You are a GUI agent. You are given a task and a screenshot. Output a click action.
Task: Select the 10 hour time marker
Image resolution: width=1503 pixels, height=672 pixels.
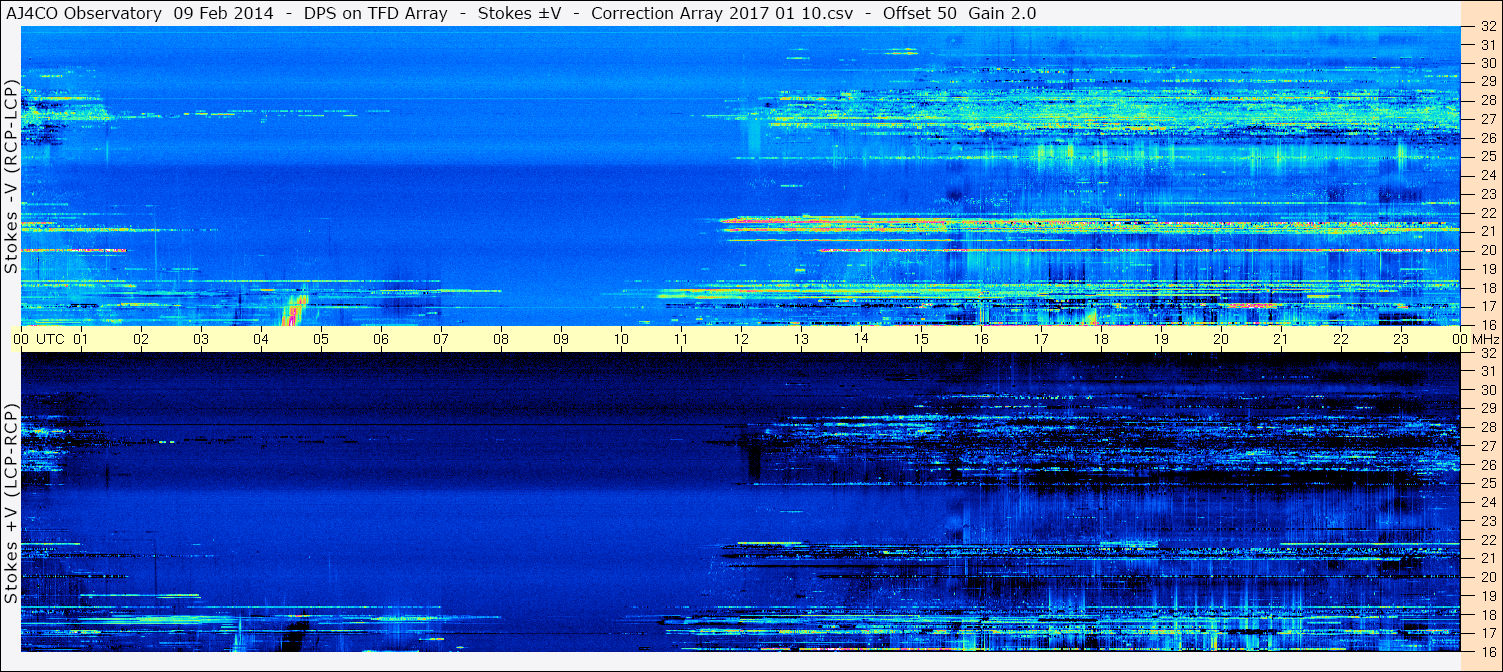[x=621, y=339]
